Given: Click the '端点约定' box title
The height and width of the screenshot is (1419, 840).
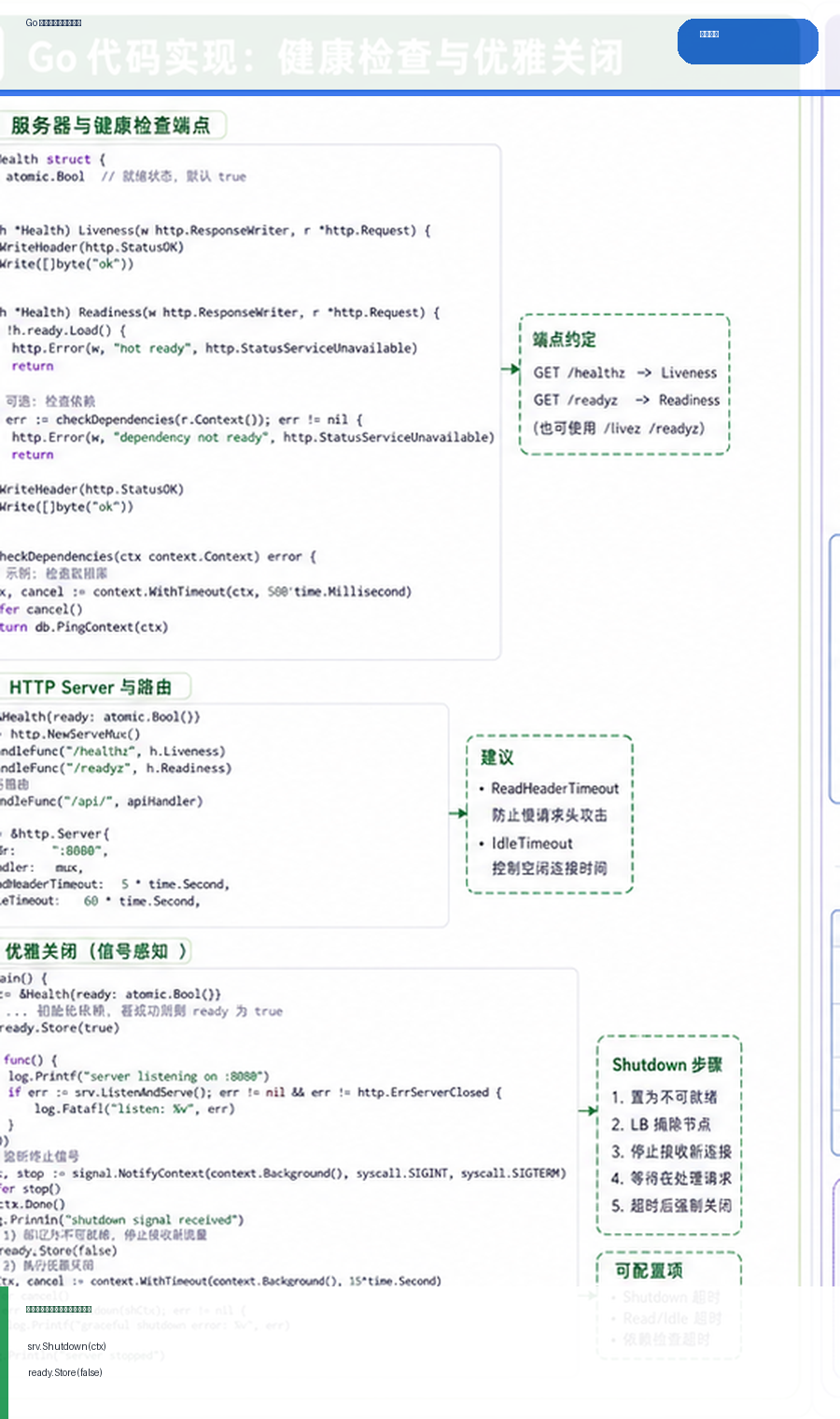Looking at the screenshot, I should (x=565, y=340).
